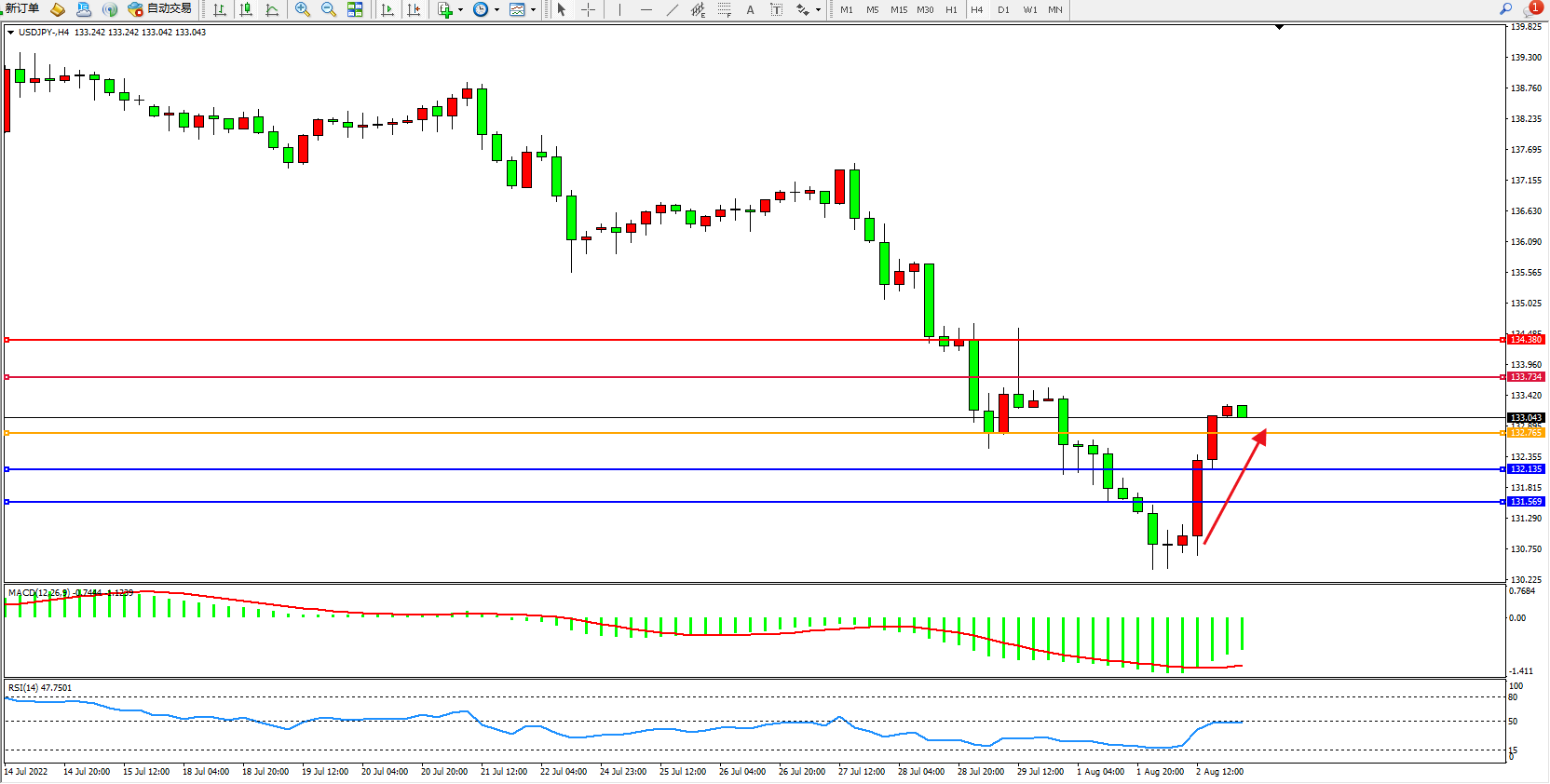Select the crosshair cursor tool
The width and height of the screenshot is (1550, 784).
[x=589, y=9]
